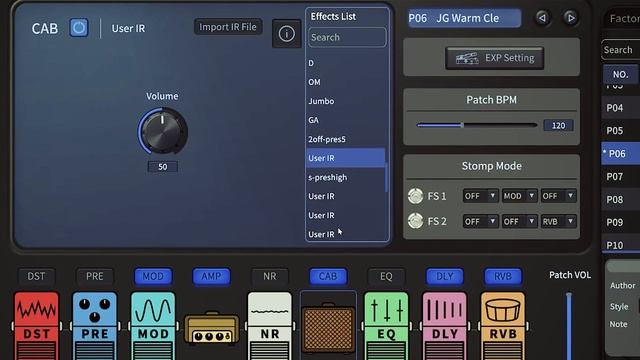
Task: Click the Effects List scrollbar
Action: [x=387, y=176]
